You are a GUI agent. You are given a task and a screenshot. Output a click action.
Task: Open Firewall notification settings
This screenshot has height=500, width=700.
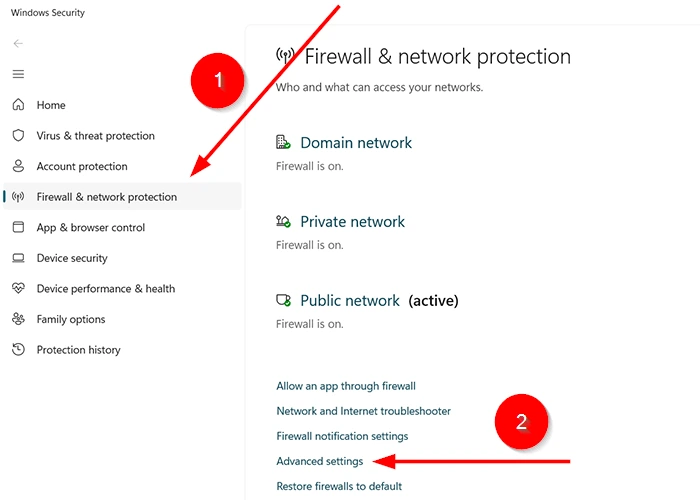pyautogui.click(x=342, y=436)
